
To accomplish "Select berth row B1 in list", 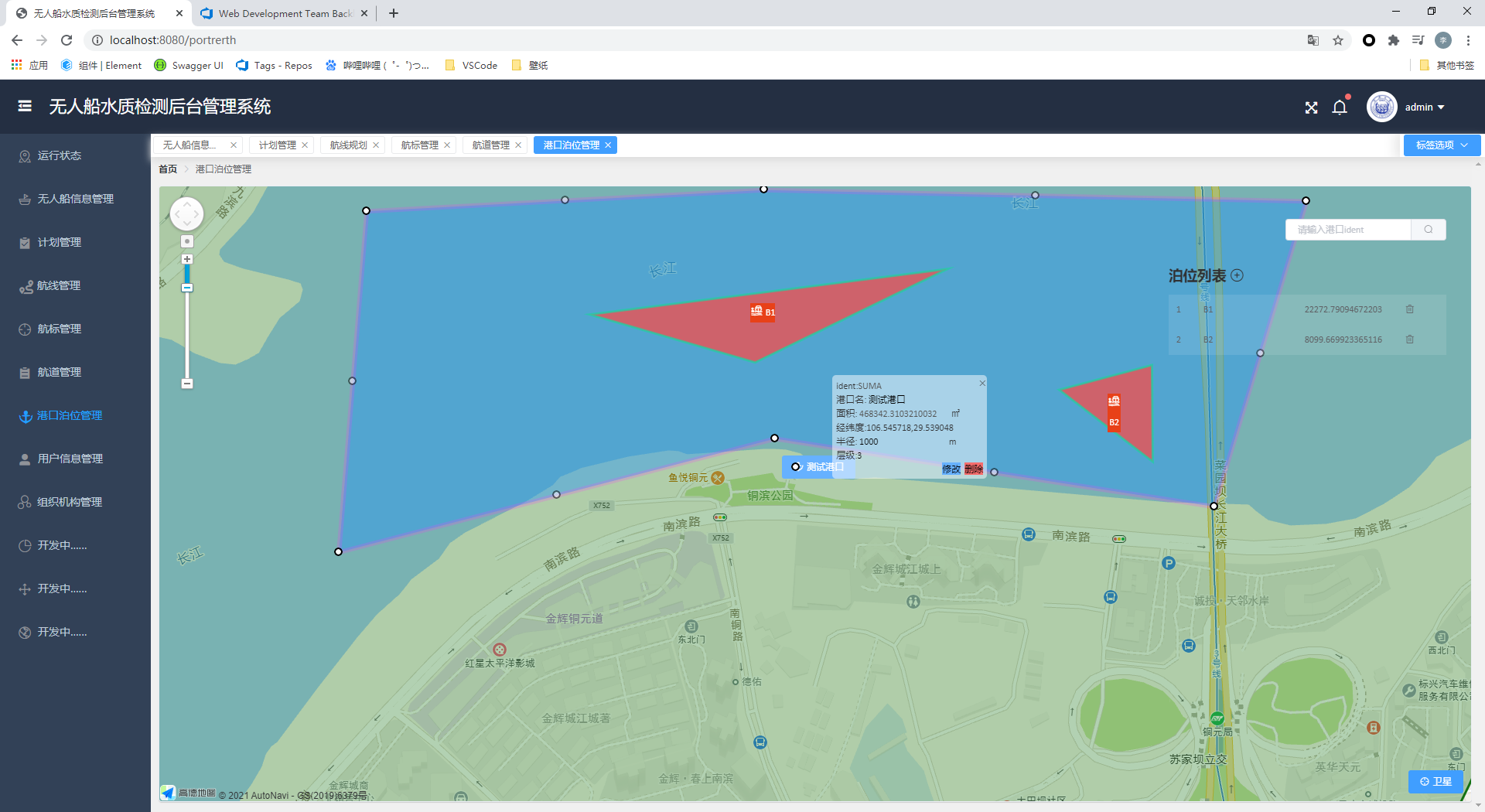I will pos(1307,309).
